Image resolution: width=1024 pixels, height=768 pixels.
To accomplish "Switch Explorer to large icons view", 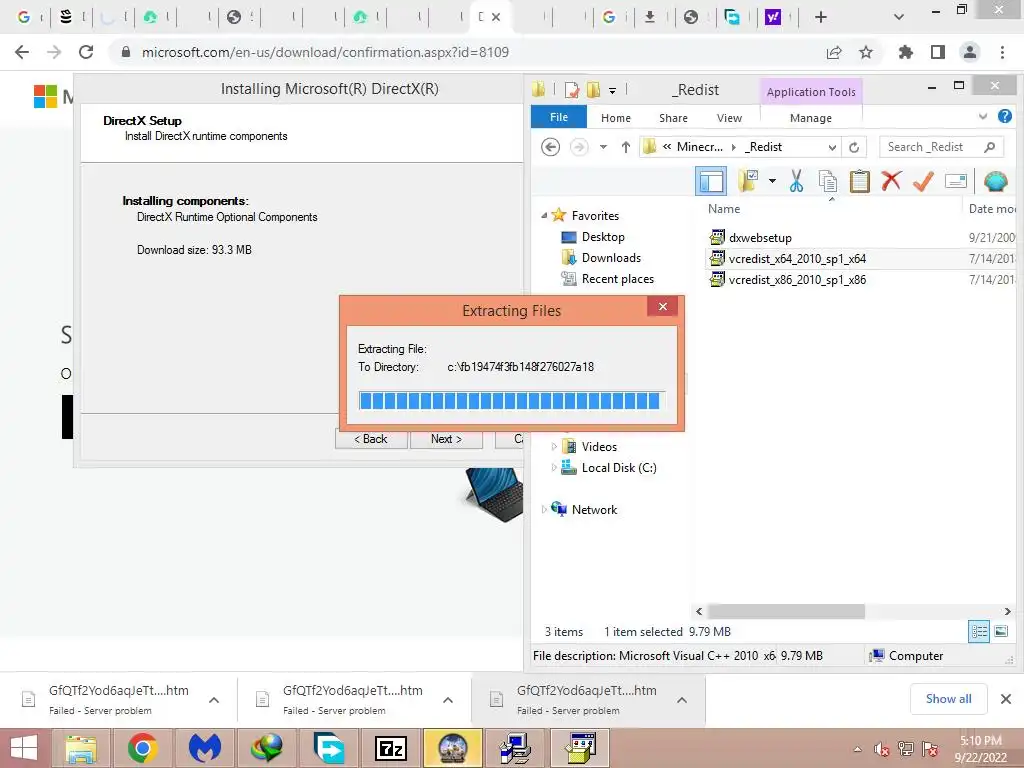I will (1000, 632).
